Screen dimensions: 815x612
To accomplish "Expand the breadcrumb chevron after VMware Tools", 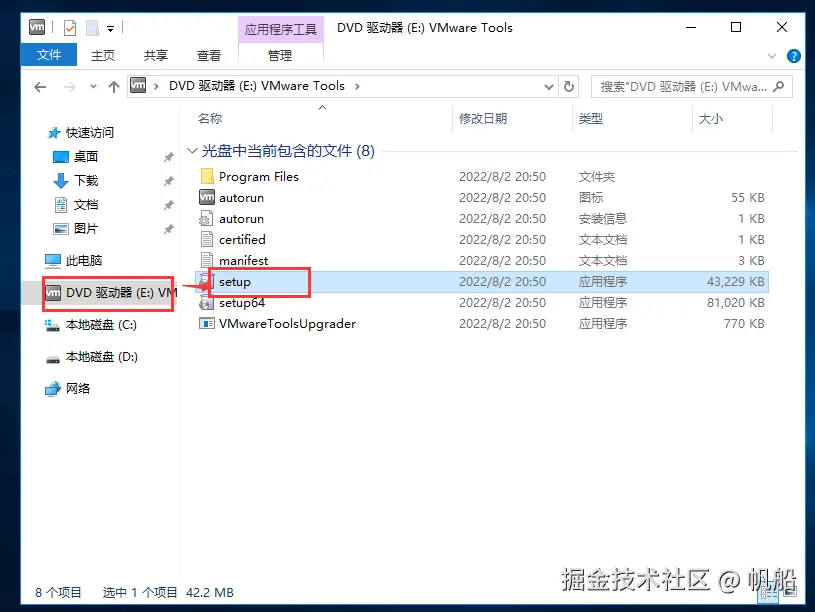I will (x=357, y=86).
